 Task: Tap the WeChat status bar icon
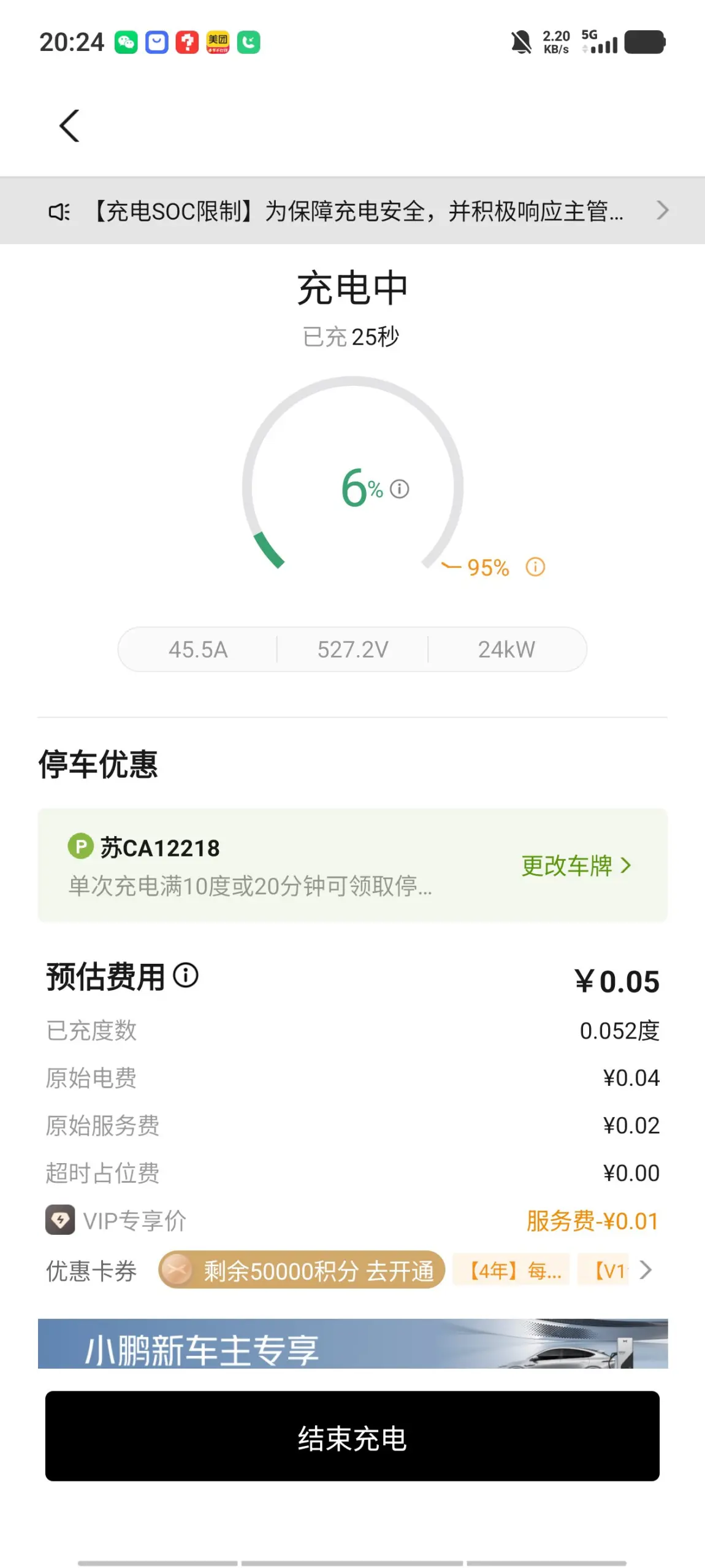coord(126,42)
